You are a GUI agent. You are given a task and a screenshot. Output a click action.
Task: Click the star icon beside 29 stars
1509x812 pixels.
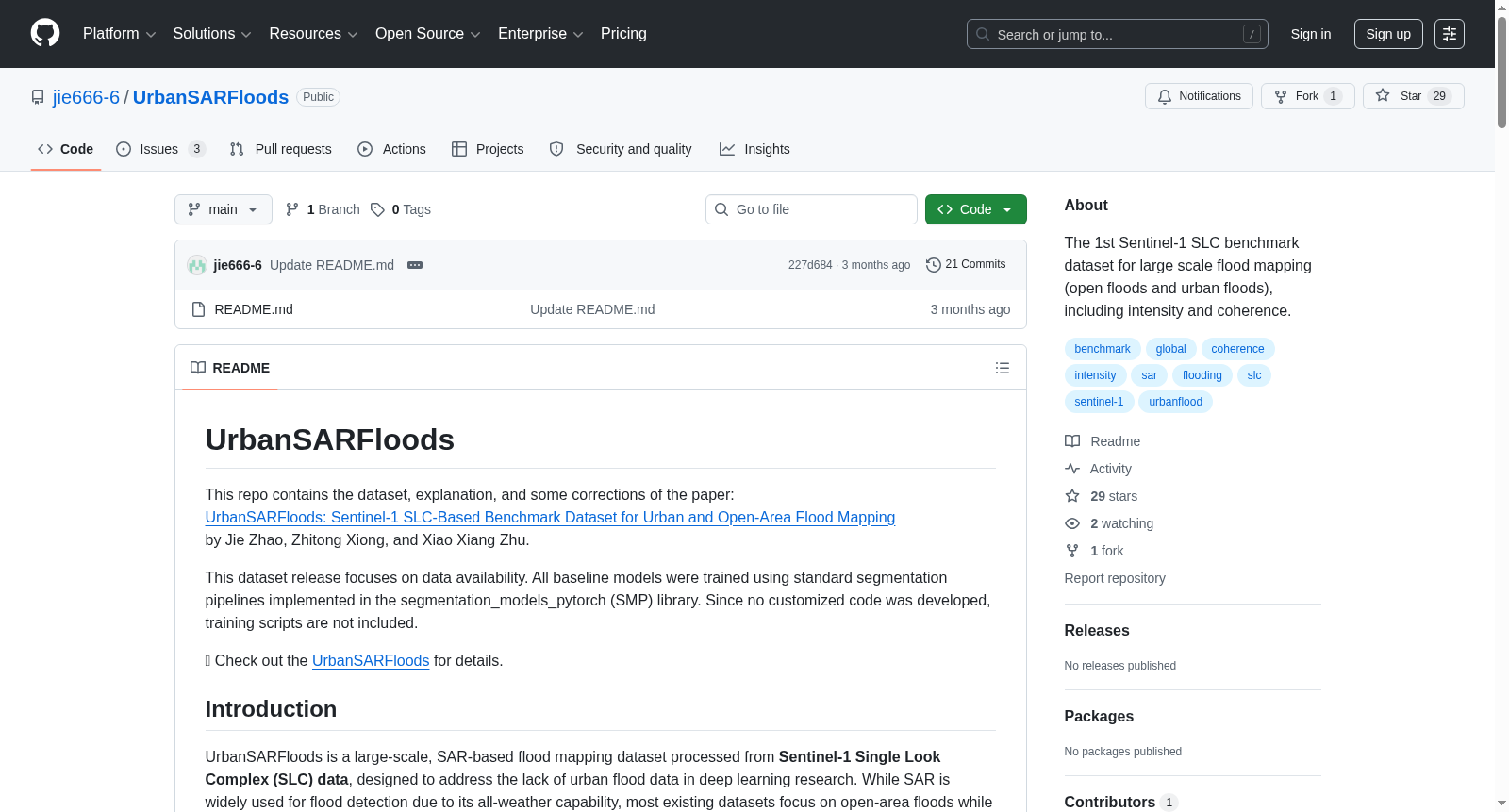pyautogui.click(x=1072, y=496)
